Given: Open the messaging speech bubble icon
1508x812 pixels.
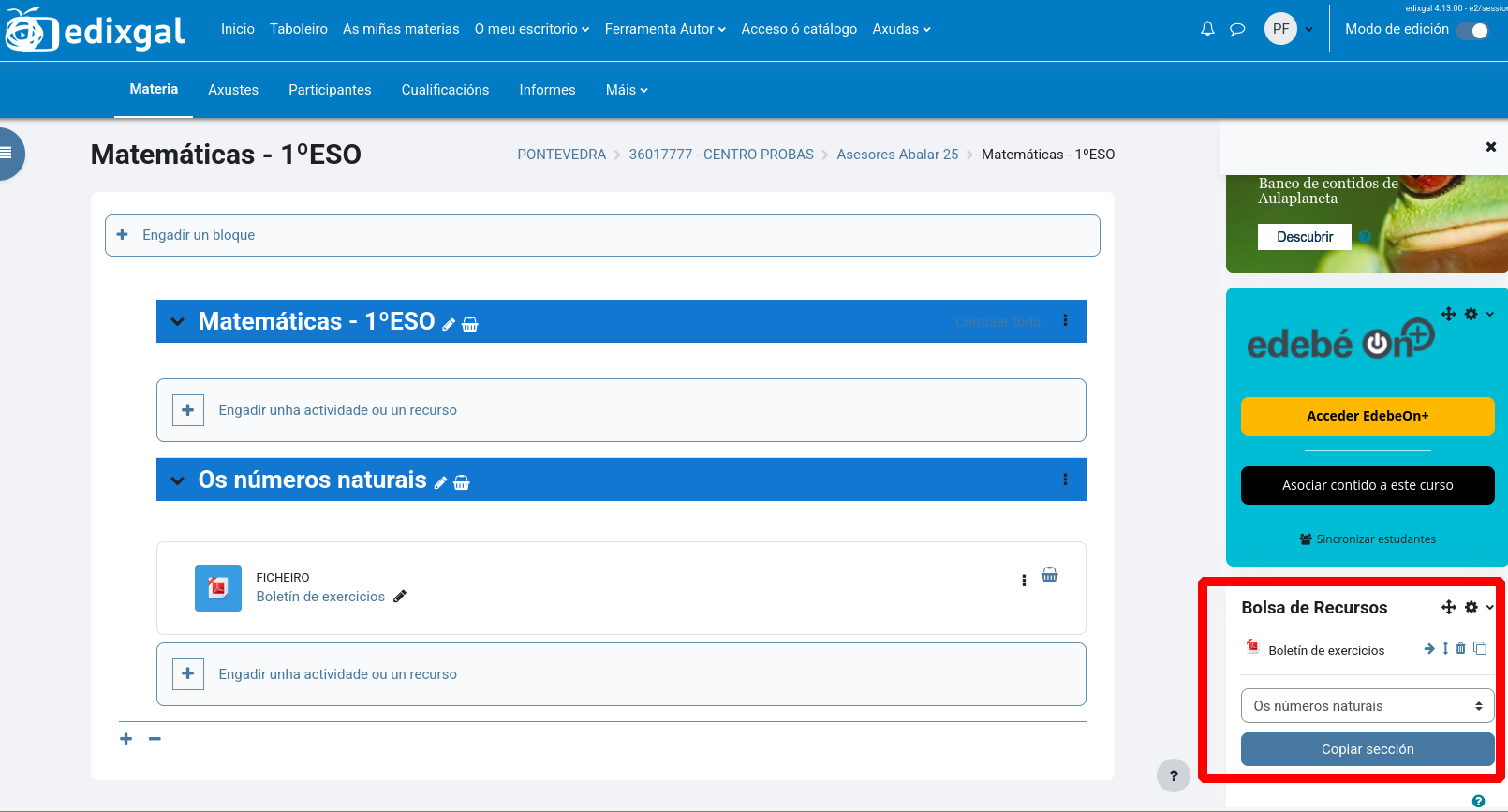Looking at the screenshot, I should click(1237, 29).
